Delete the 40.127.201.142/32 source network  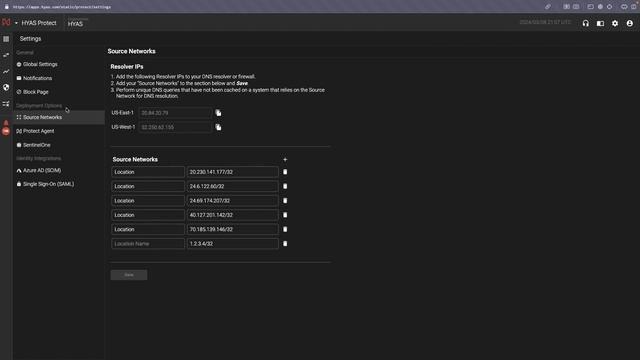tap(285, 215)
